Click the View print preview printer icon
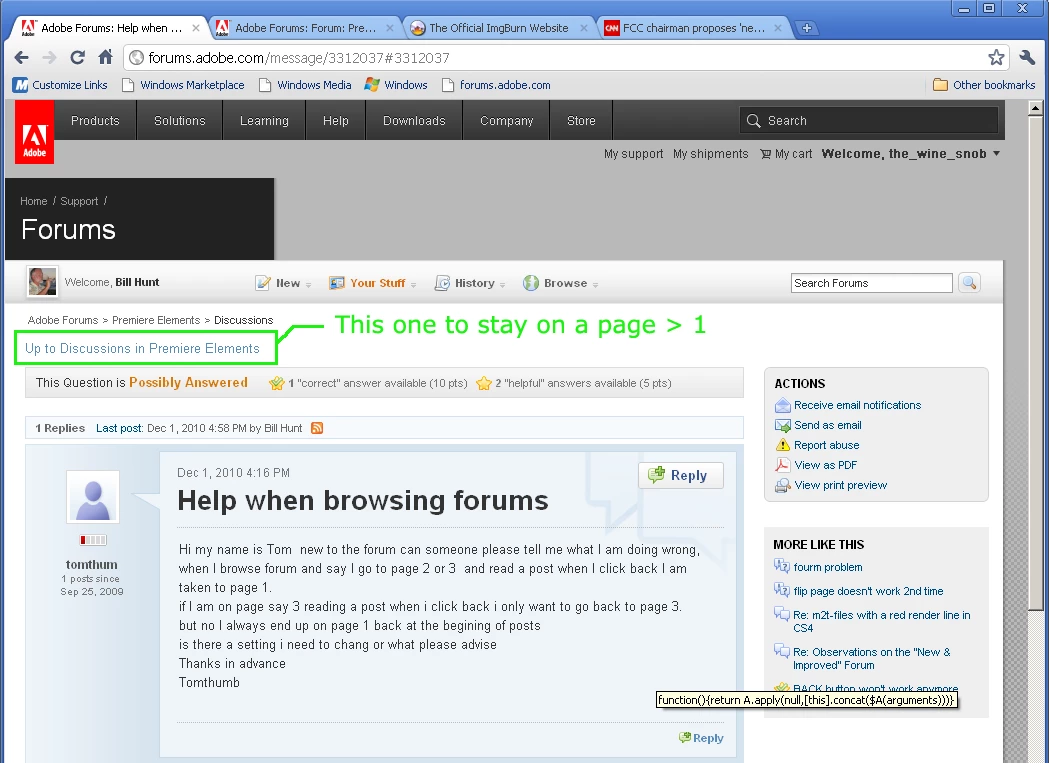 pos(782,486)
